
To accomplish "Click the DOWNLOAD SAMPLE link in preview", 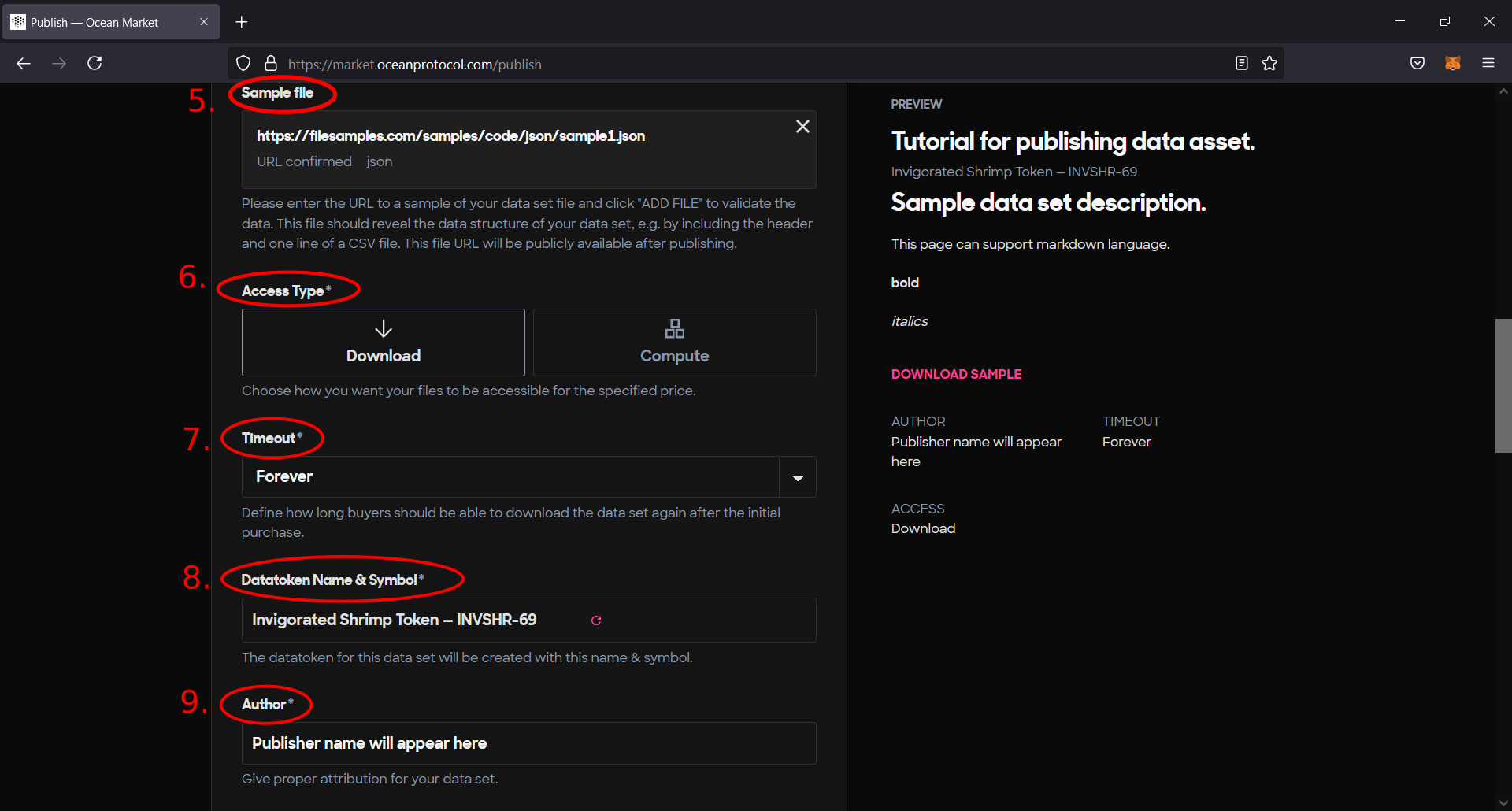I will click(x=956, y=374).
